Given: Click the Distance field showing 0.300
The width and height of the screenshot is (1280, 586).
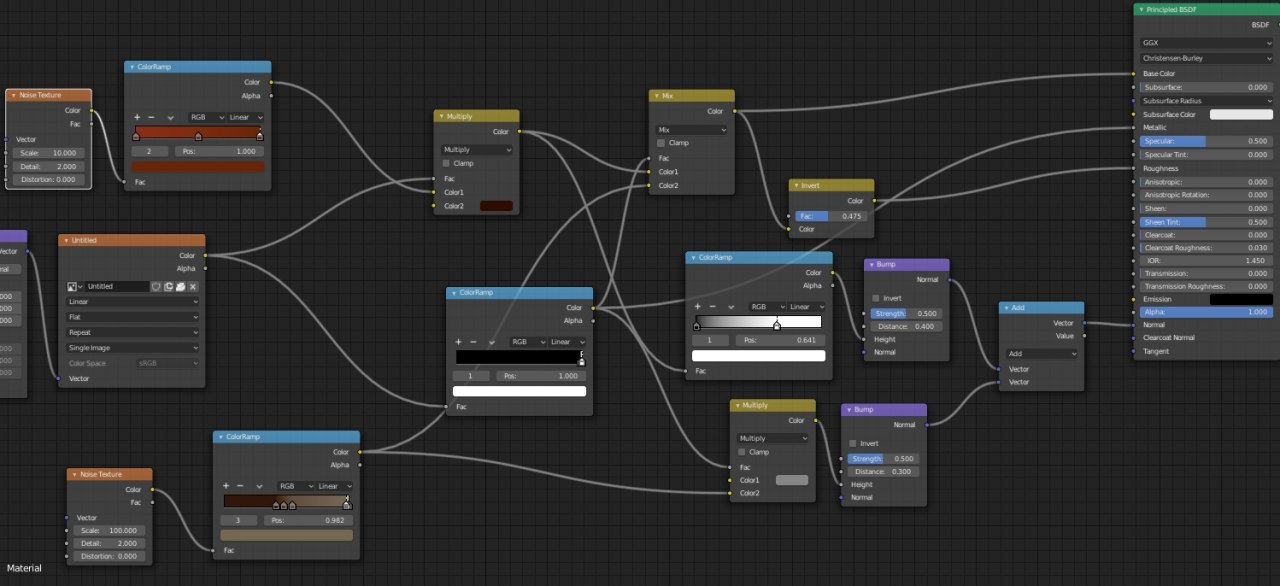Looking at the screenshot, I should point(883,472).
